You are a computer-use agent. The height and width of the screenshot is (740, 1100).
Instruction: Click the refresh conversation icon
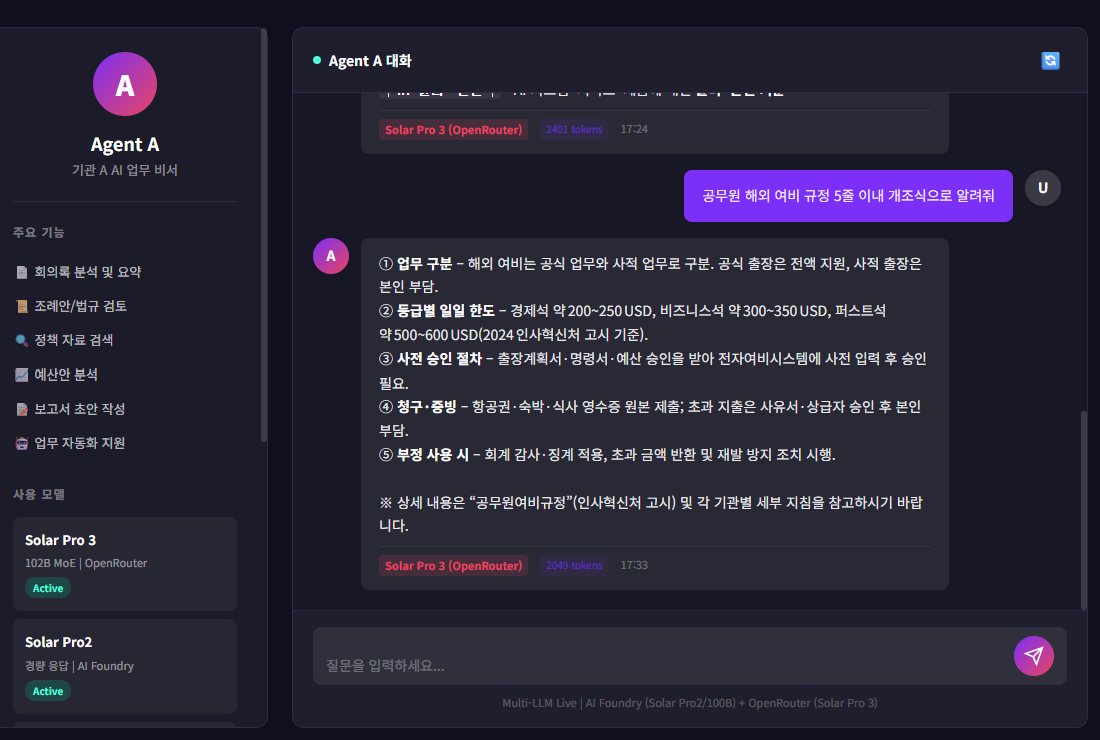[1049, 60]
